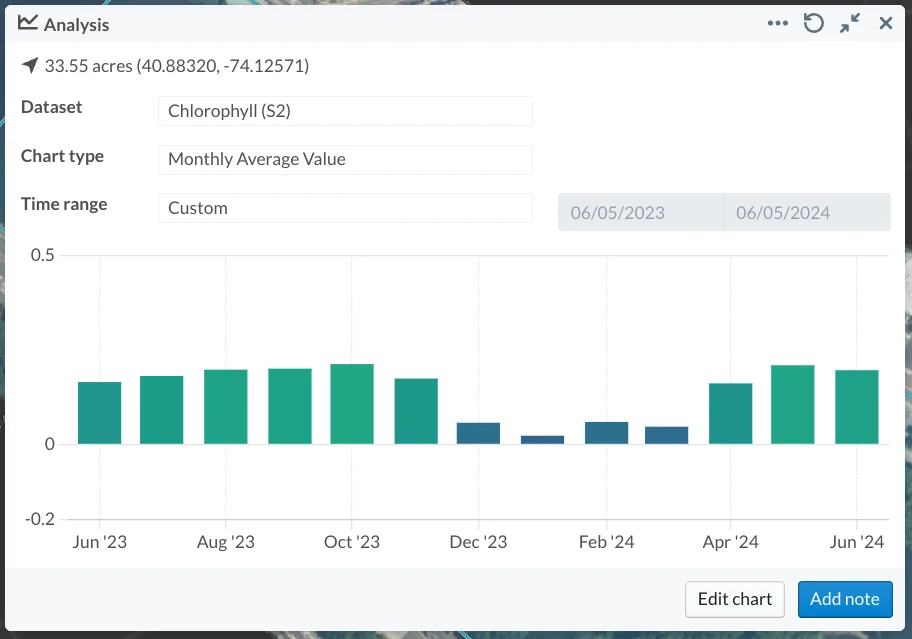The height and width of the screenshot is (639, 912).
Task: Select the October '23 bar in chart
Action: point(352,404)
